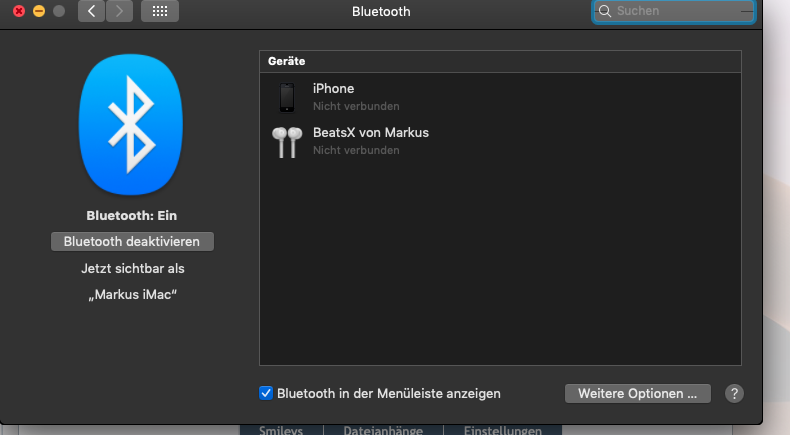Focus the Suchen search field

(x=674, y=11)
